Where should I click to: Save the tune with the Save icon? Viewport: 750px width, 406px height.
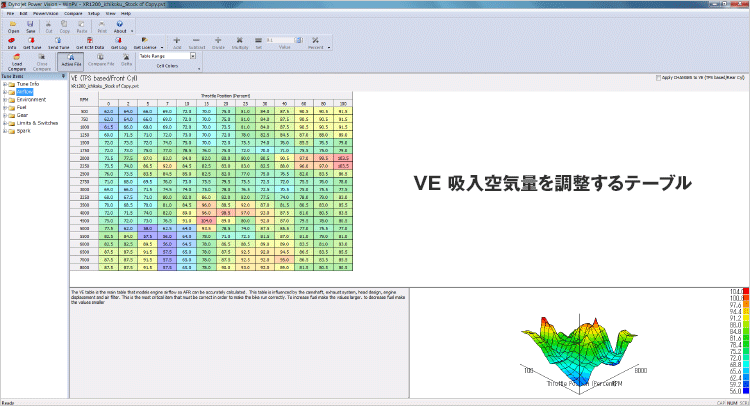pyautogui.click(x=30, y=24)
